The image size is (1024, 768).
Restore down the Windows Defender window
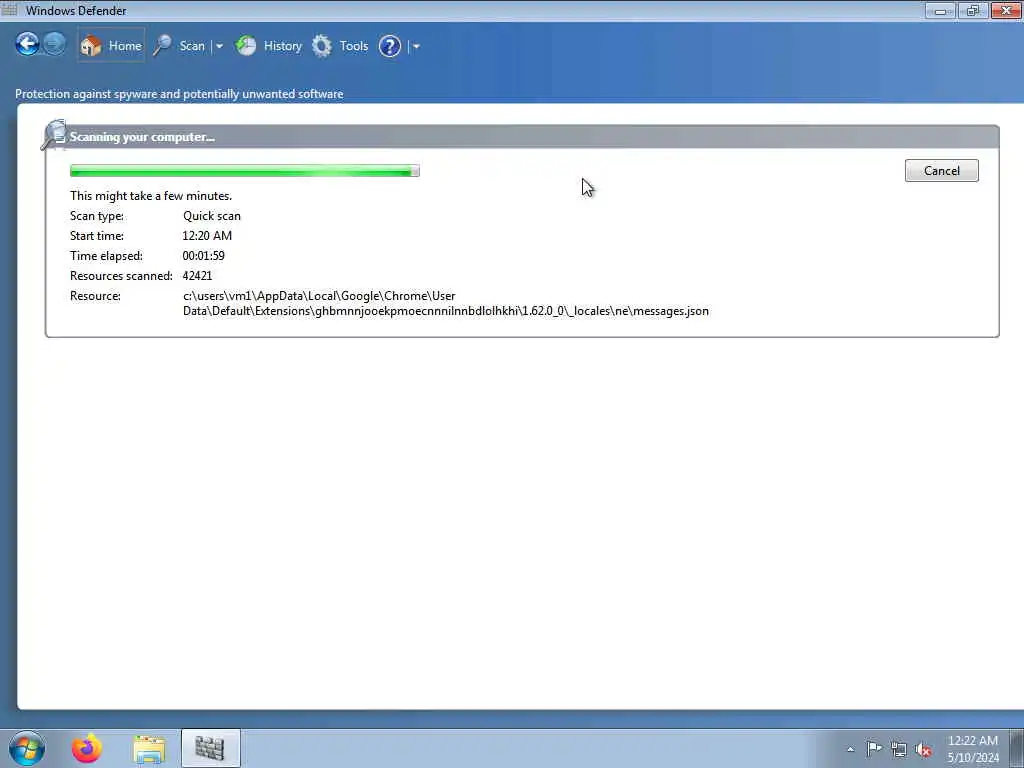tap(972, 10)
